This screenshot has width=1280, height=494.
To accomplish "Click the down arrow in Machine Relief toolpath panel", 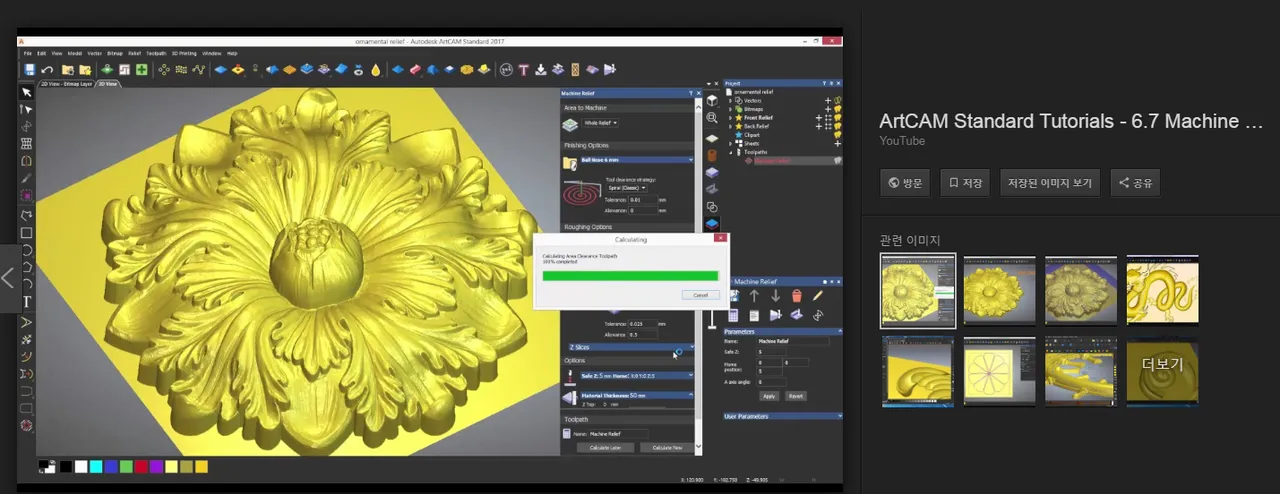I will [x=775, y=296].
